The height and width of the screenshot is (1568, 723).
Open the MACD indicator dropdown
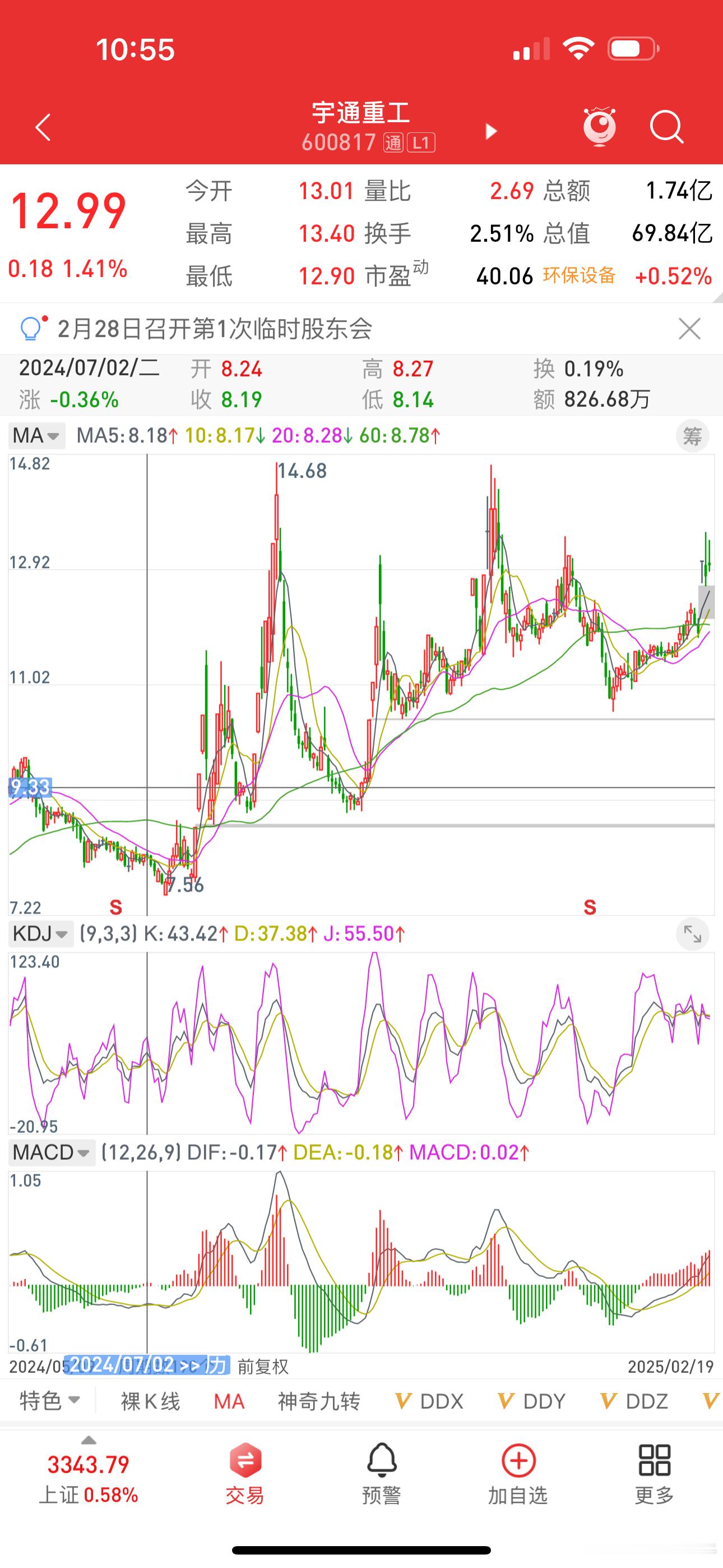coord(52,1152)
